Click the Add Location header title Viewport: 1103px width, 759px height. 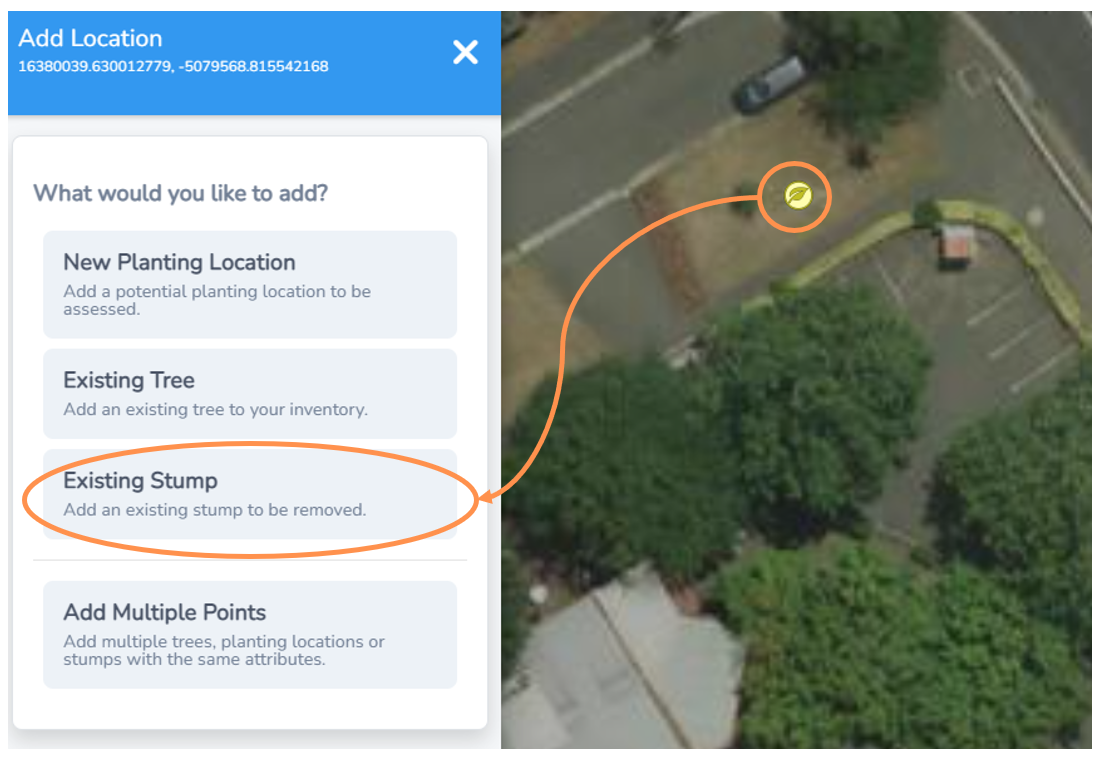90,38
